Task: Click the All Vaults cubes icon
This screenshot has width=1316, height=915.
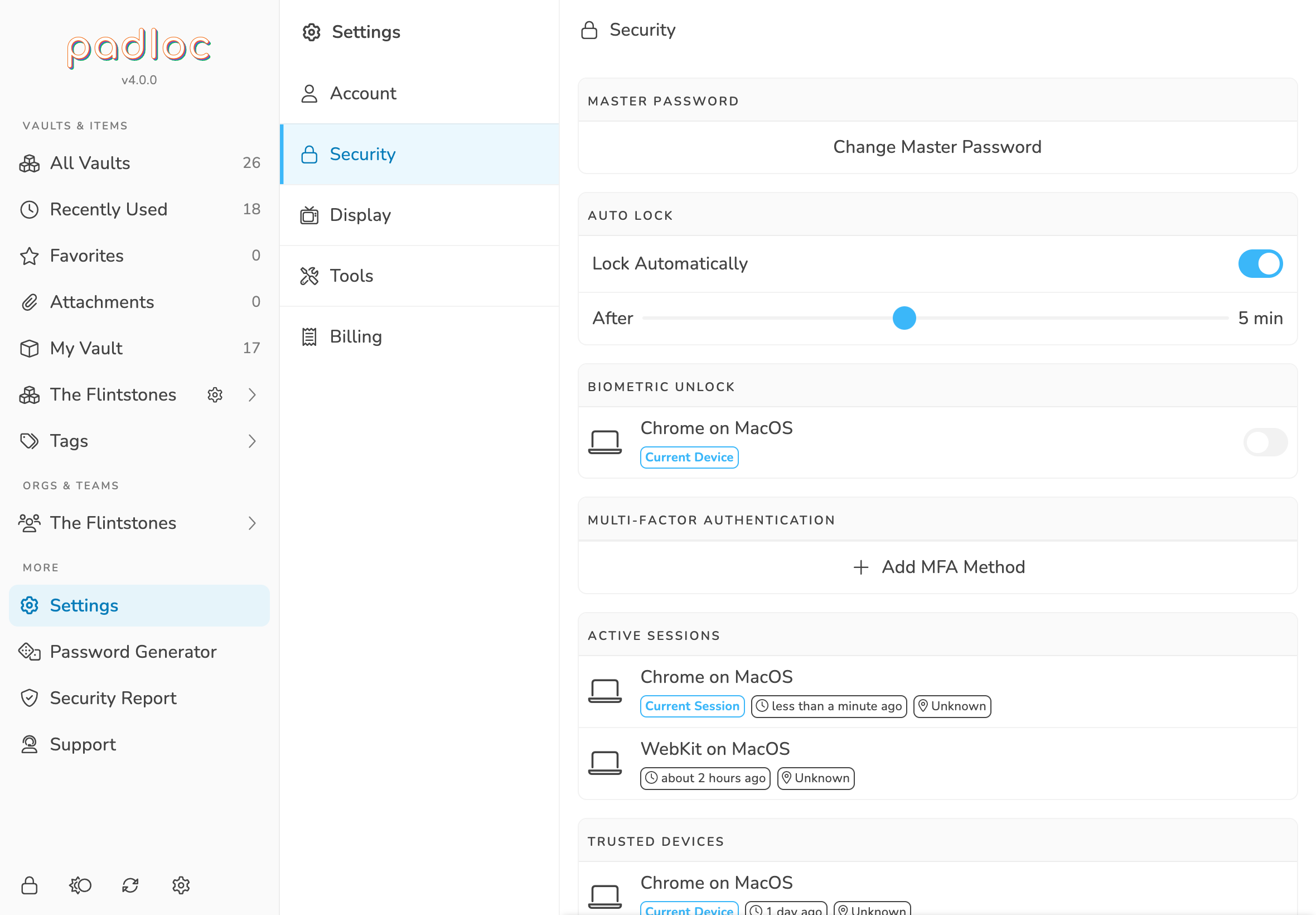Action: 29,163
